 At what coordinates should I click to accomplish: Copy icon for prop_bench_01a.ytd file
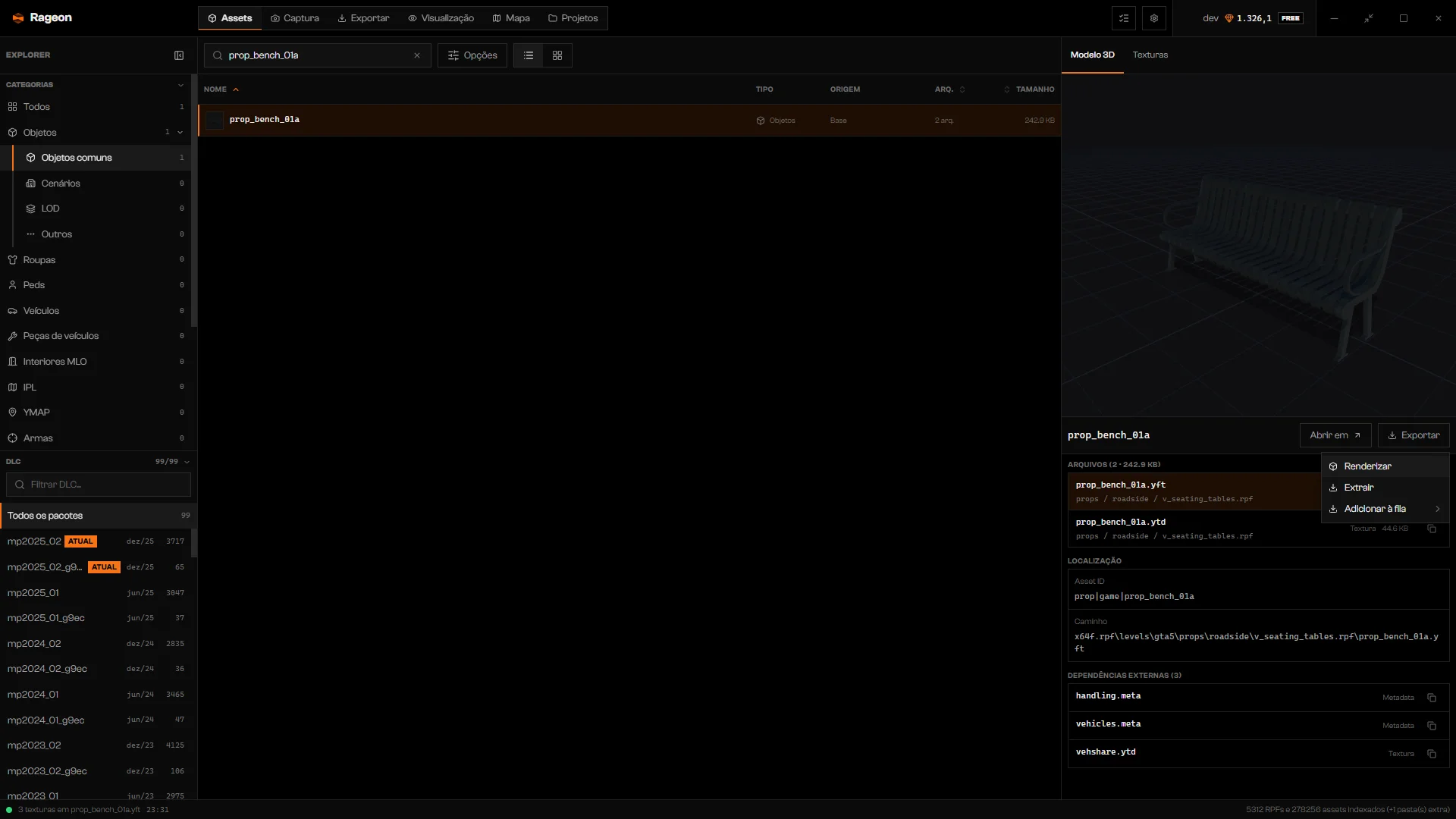(1432, 529)
